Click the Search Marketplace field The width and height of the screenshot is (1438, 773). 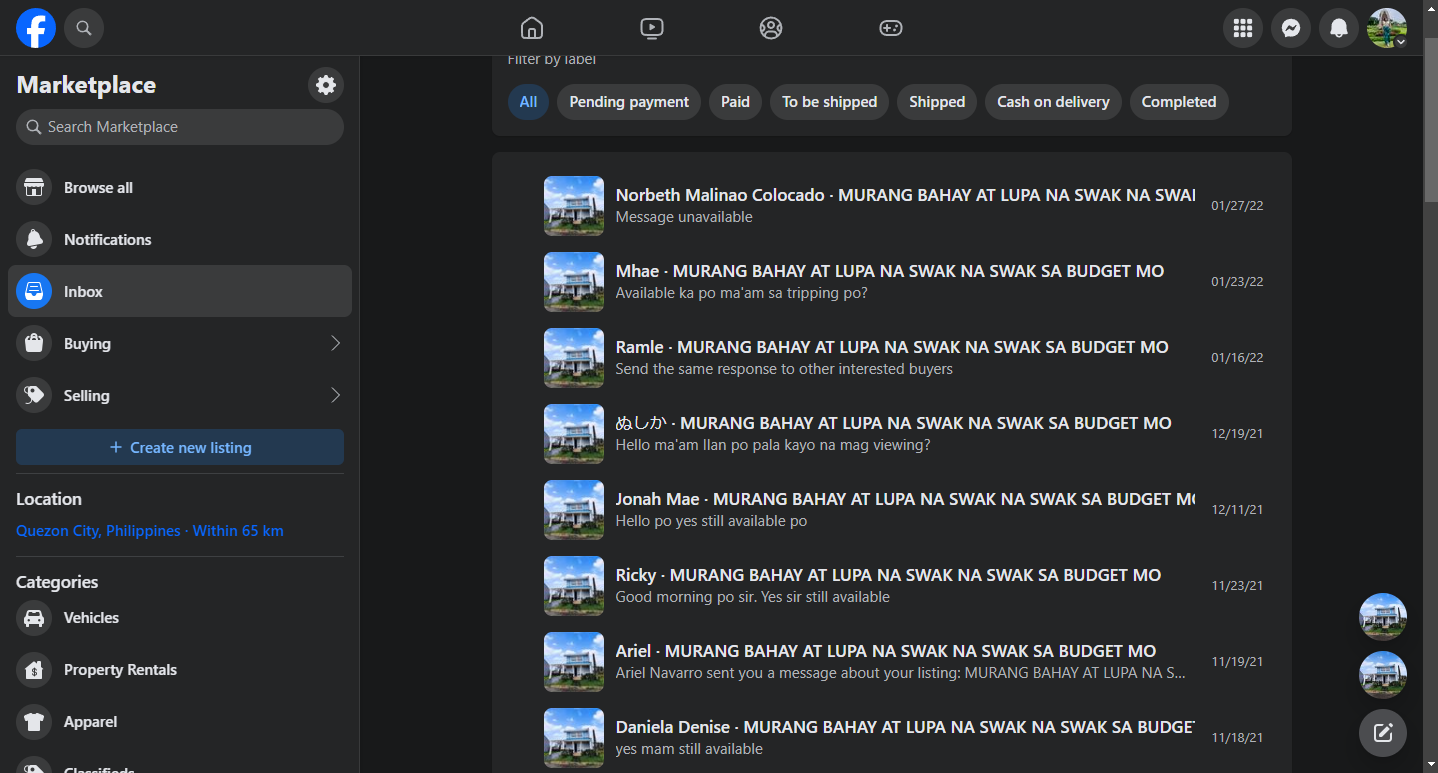click(x=180, y=127)
